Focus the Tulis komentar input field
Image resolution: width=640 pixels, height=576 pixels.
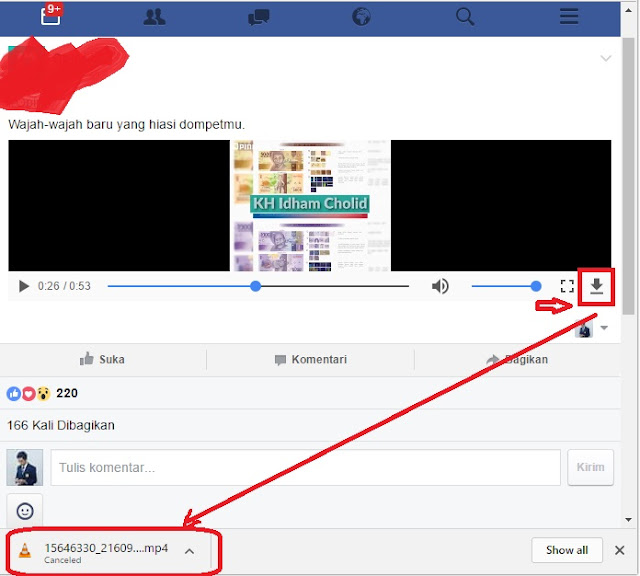305,467
